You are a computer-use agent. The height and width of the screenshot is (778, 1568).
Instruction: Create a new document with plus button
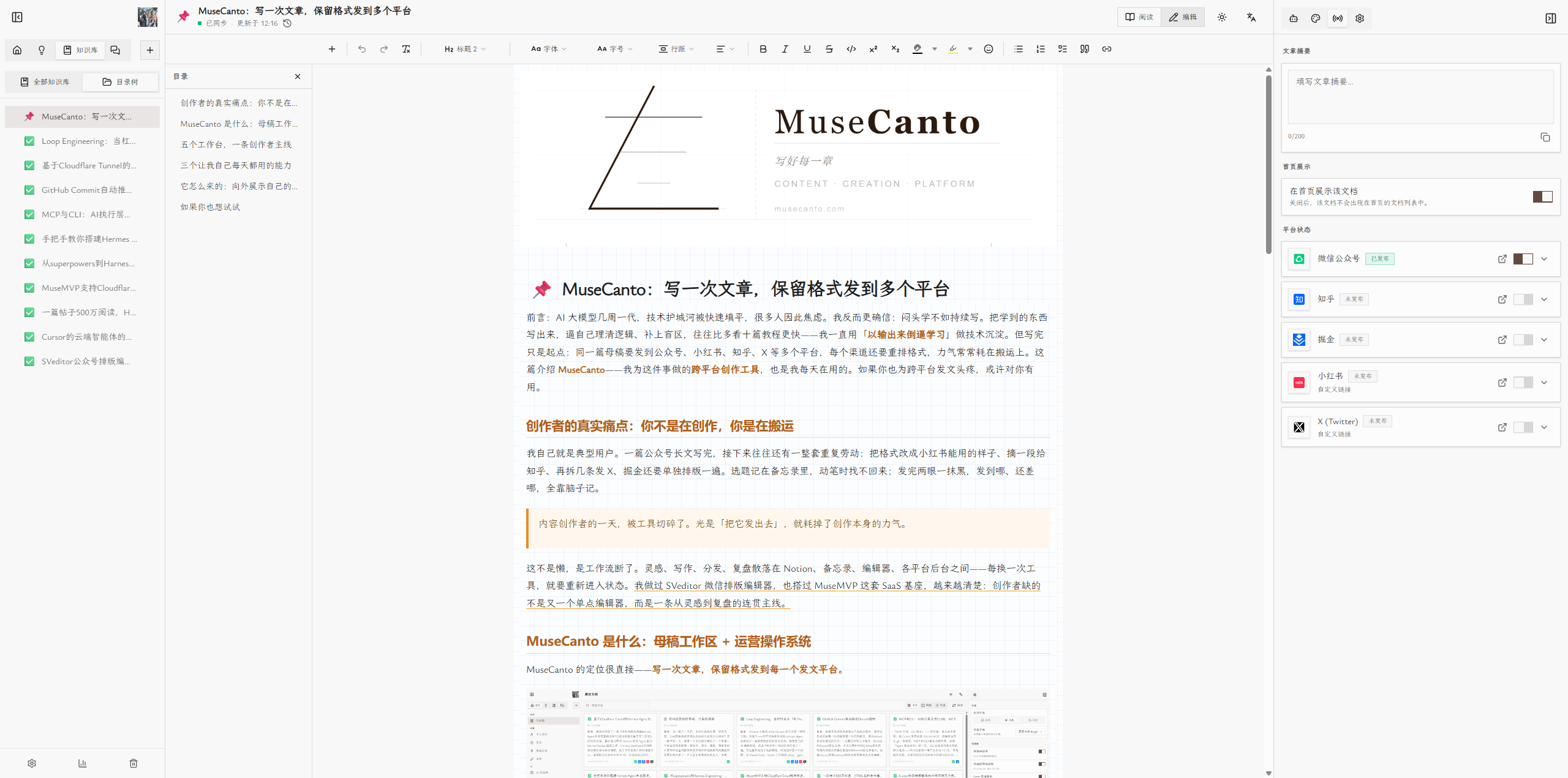tap(150, 50)
